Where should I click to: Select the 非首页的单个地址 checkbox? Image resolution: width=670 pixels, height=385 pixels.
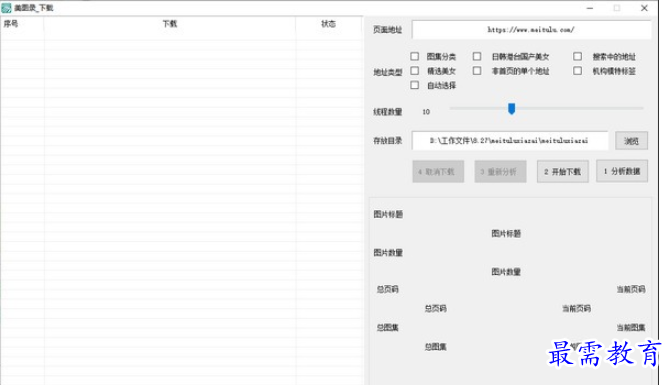point(477,71)
